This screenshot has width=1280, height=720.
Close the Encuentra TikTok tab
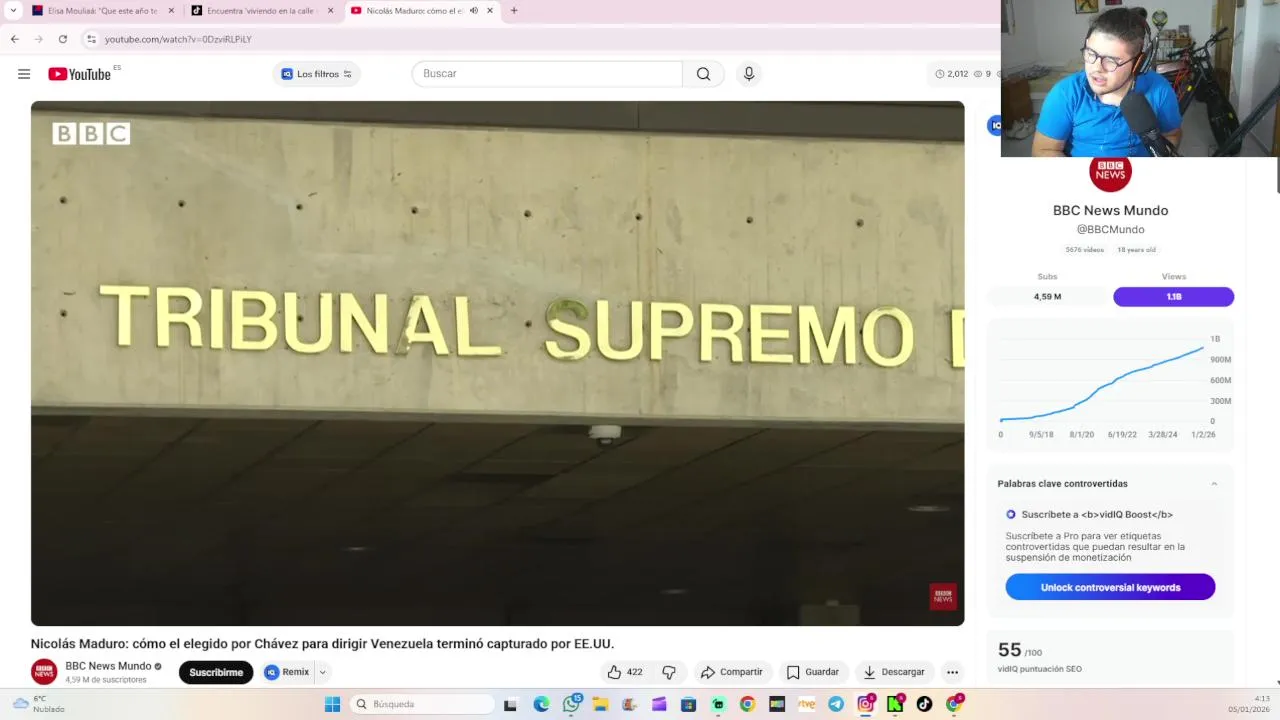point(331,11)
